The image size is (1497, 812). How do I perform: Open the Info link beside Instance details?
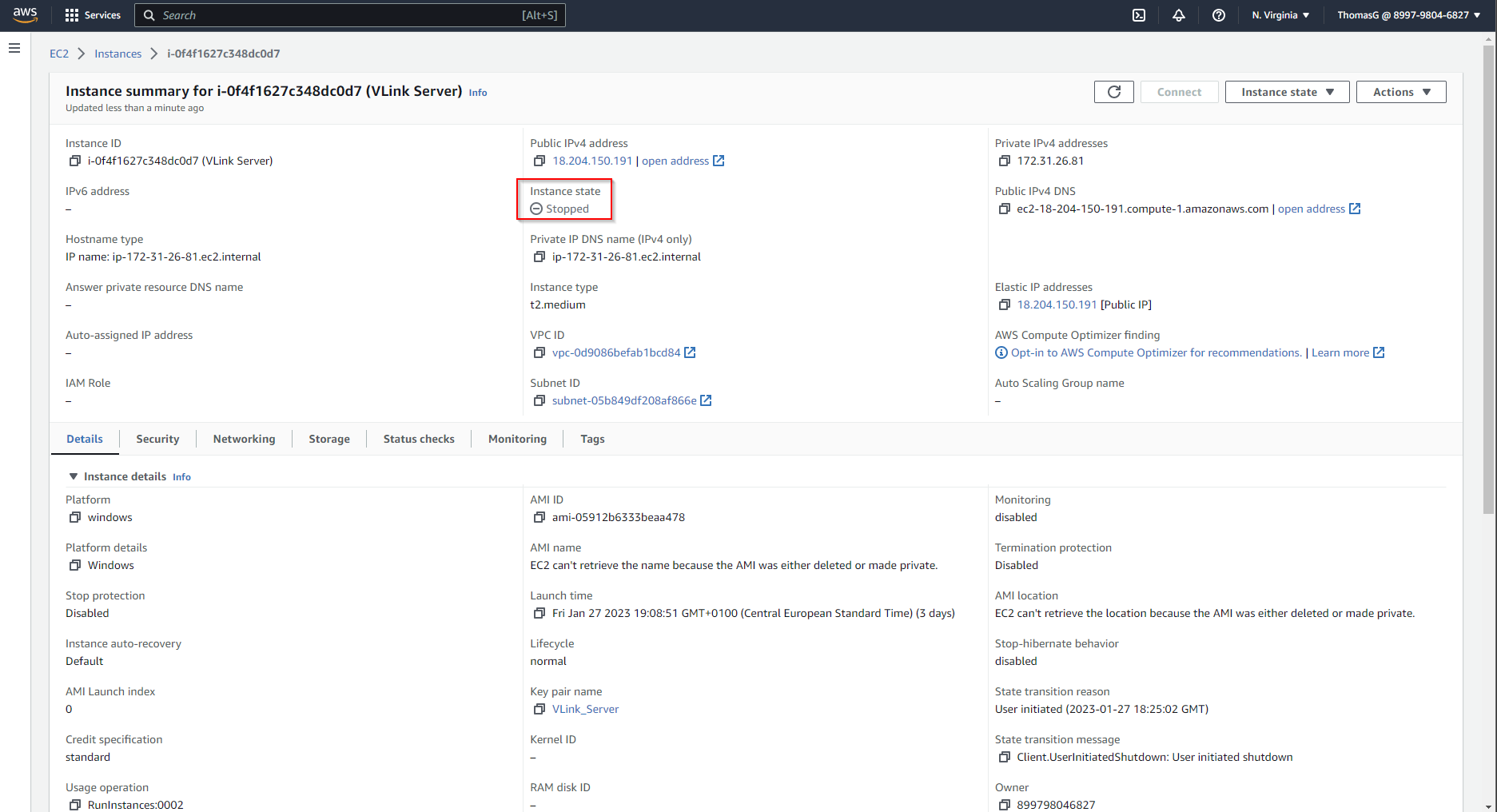(x=181, y=477)
